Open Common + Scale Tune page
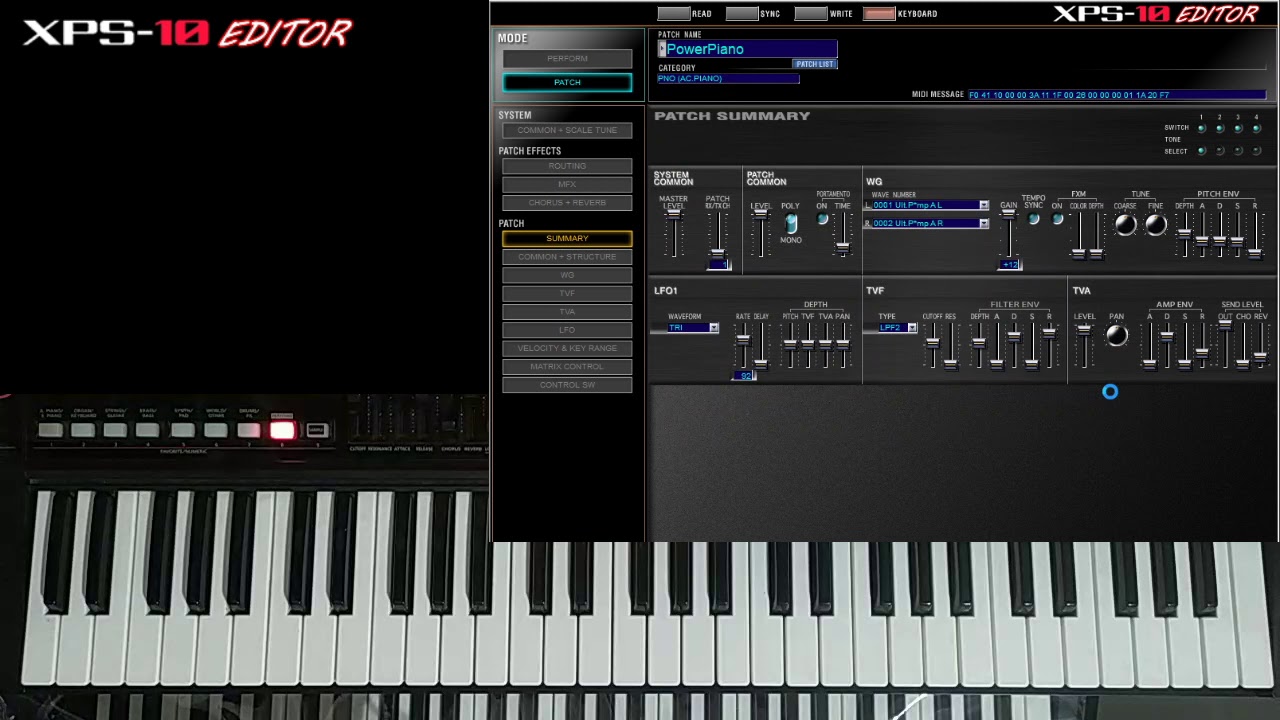 (567, 130)
